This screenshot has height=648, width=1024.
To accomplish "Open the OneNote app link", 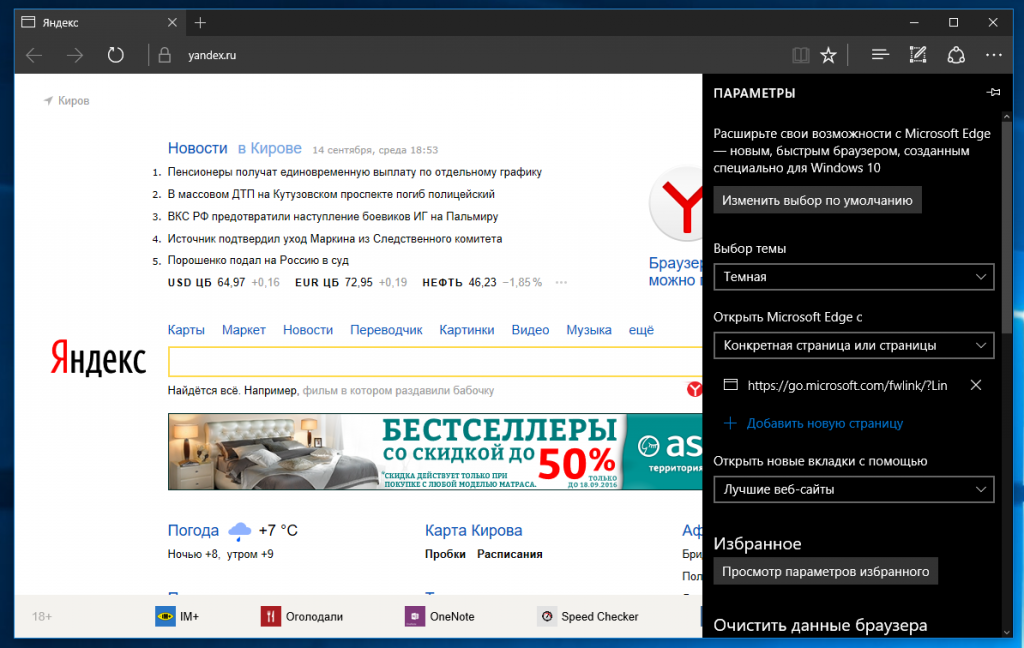I will coord(439,616).
